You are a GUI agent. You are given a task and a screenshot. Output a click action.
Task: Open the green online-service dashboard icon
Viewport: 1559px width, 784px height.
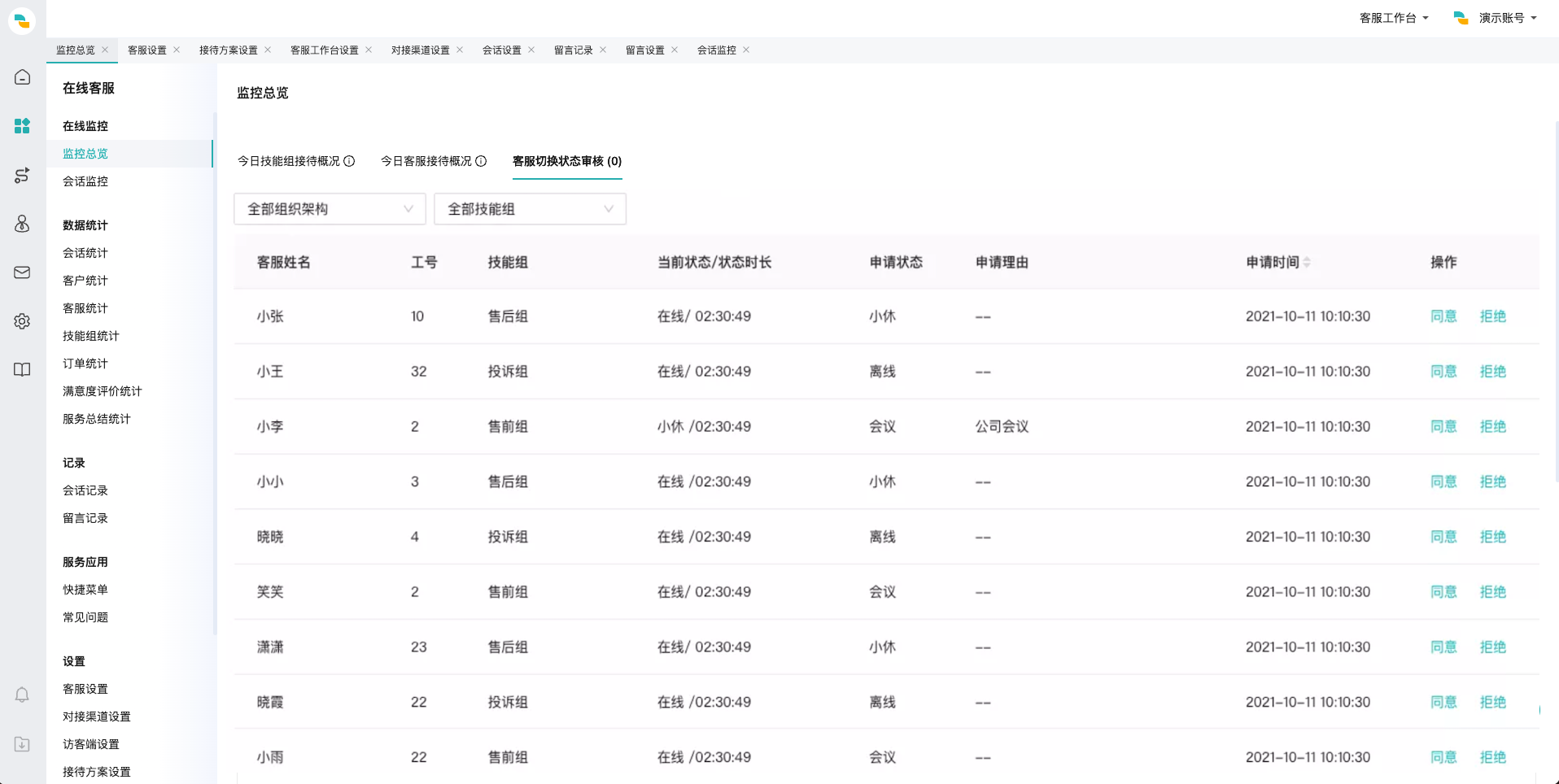click(x=22, y=126)
